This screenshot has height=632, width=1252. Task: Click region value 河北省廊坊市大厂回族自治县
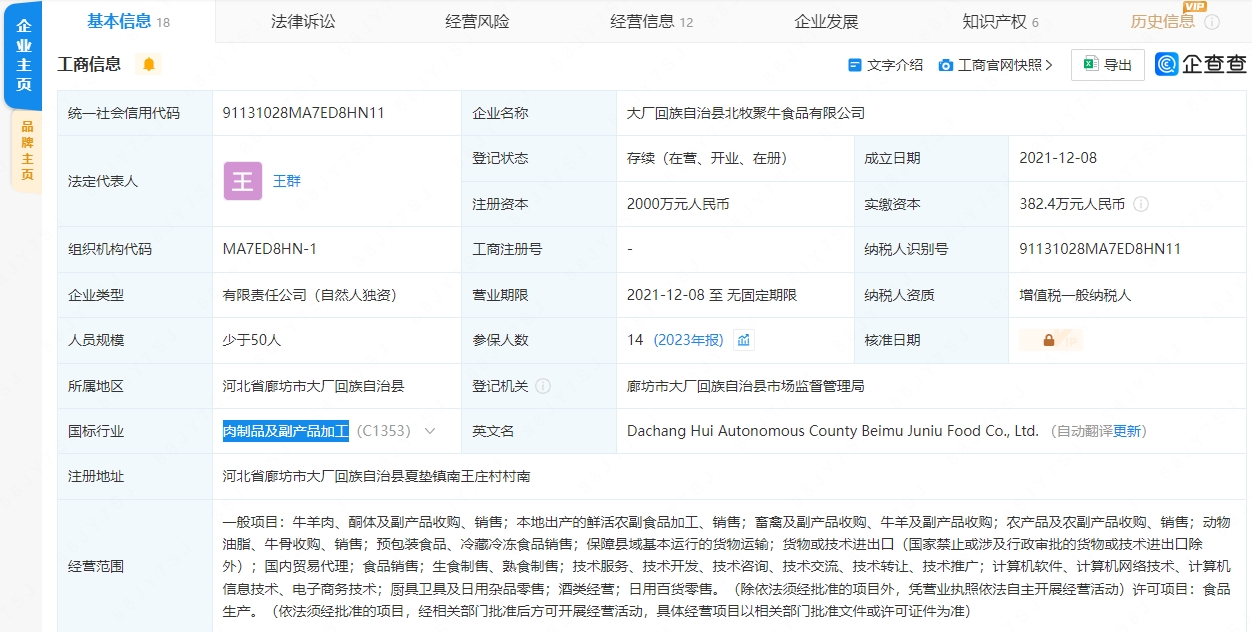pos(313,386)
